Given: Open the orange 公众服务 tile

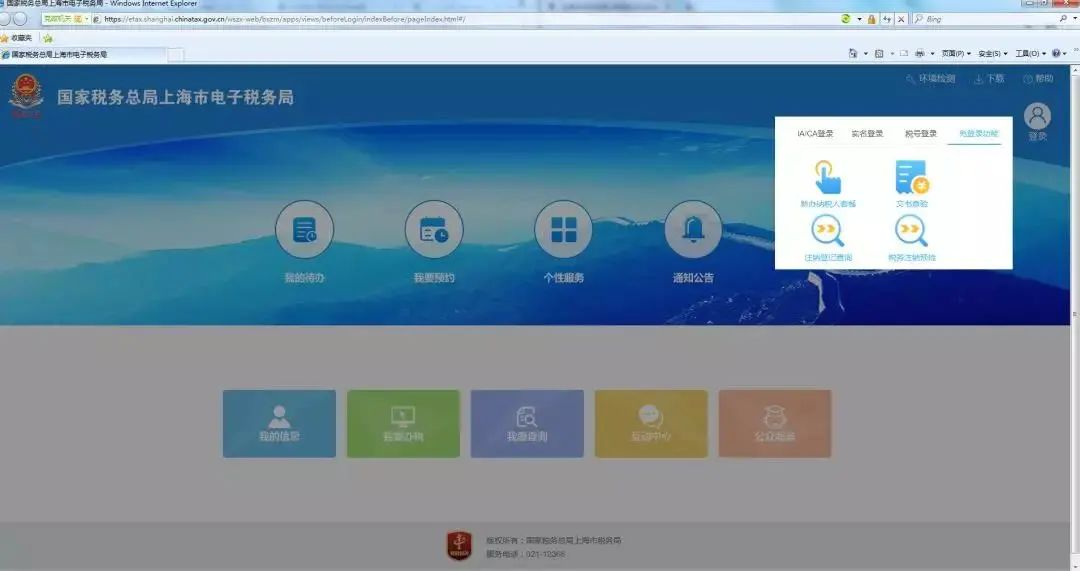Looking at the screenshot, I should pyautogui.click(x=775, y=424).
